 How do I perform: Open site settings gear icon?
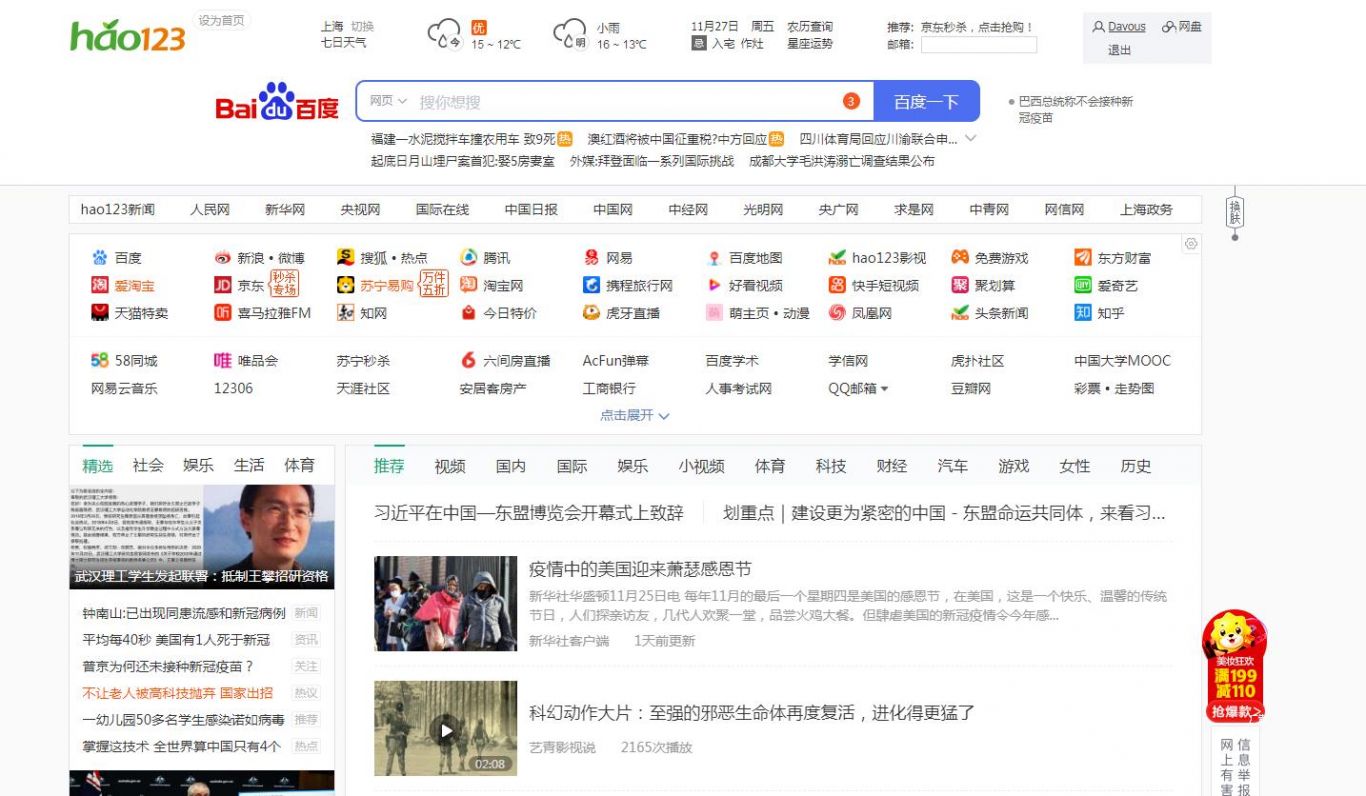(x=1190, y=244)
